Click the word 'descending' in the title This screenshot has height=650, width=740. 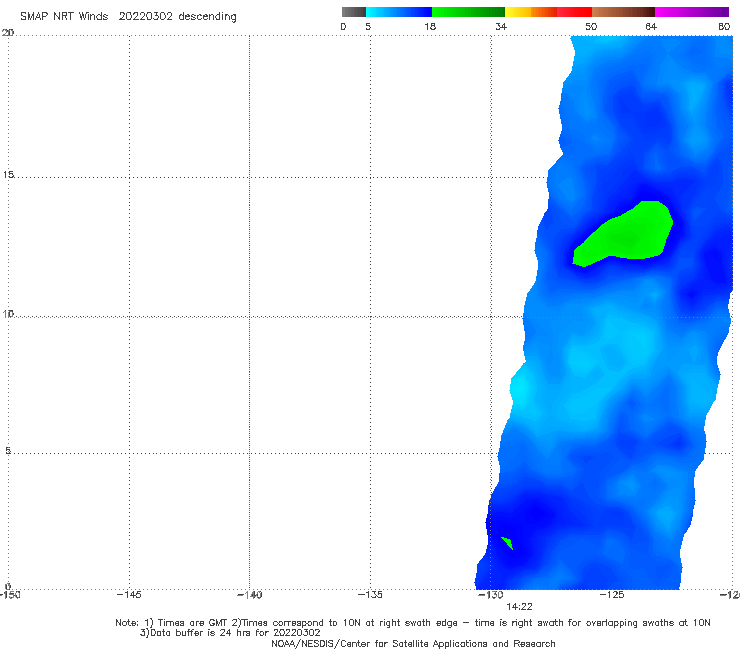207,17
